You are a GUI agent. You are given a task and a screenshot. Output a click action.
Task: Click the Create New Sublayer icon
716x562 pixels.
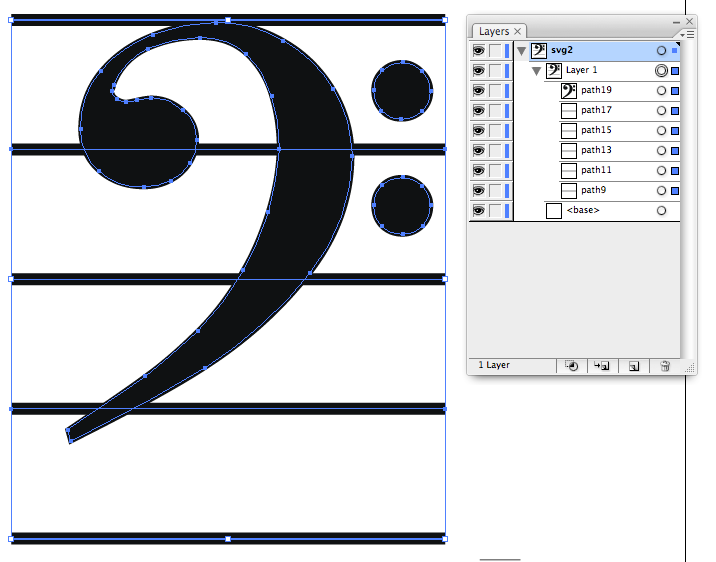click(x=602, y=366)
